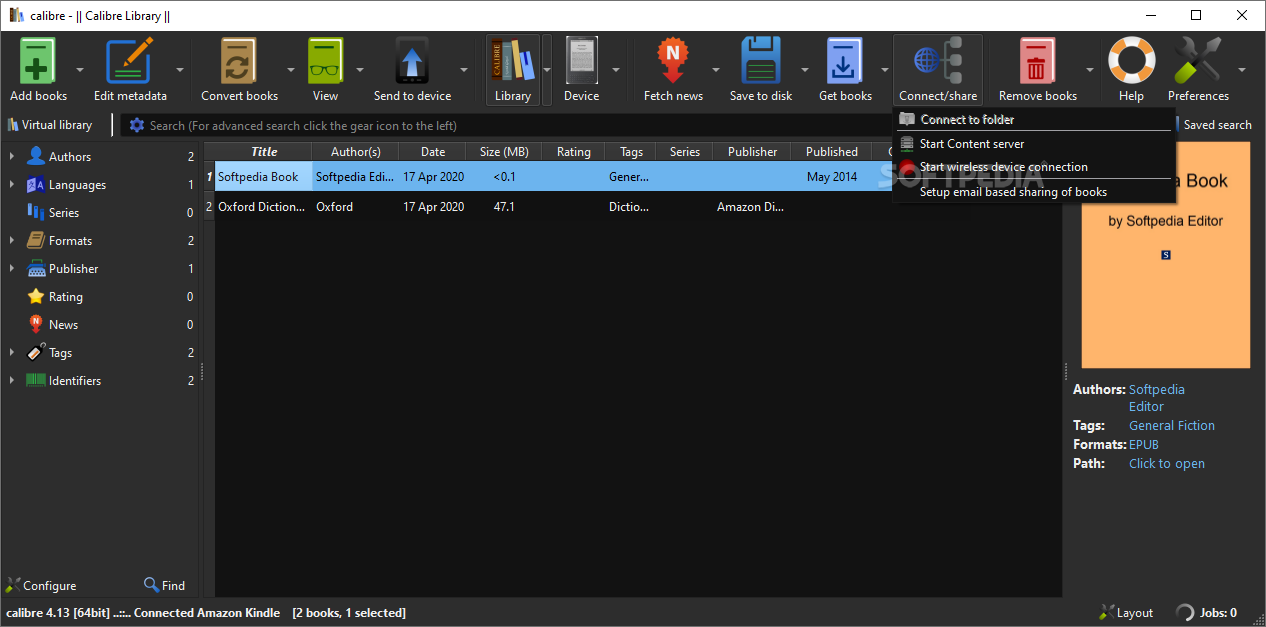1266x627 pixels.
Task: Open the Layout button
Action: (1126, 612)
